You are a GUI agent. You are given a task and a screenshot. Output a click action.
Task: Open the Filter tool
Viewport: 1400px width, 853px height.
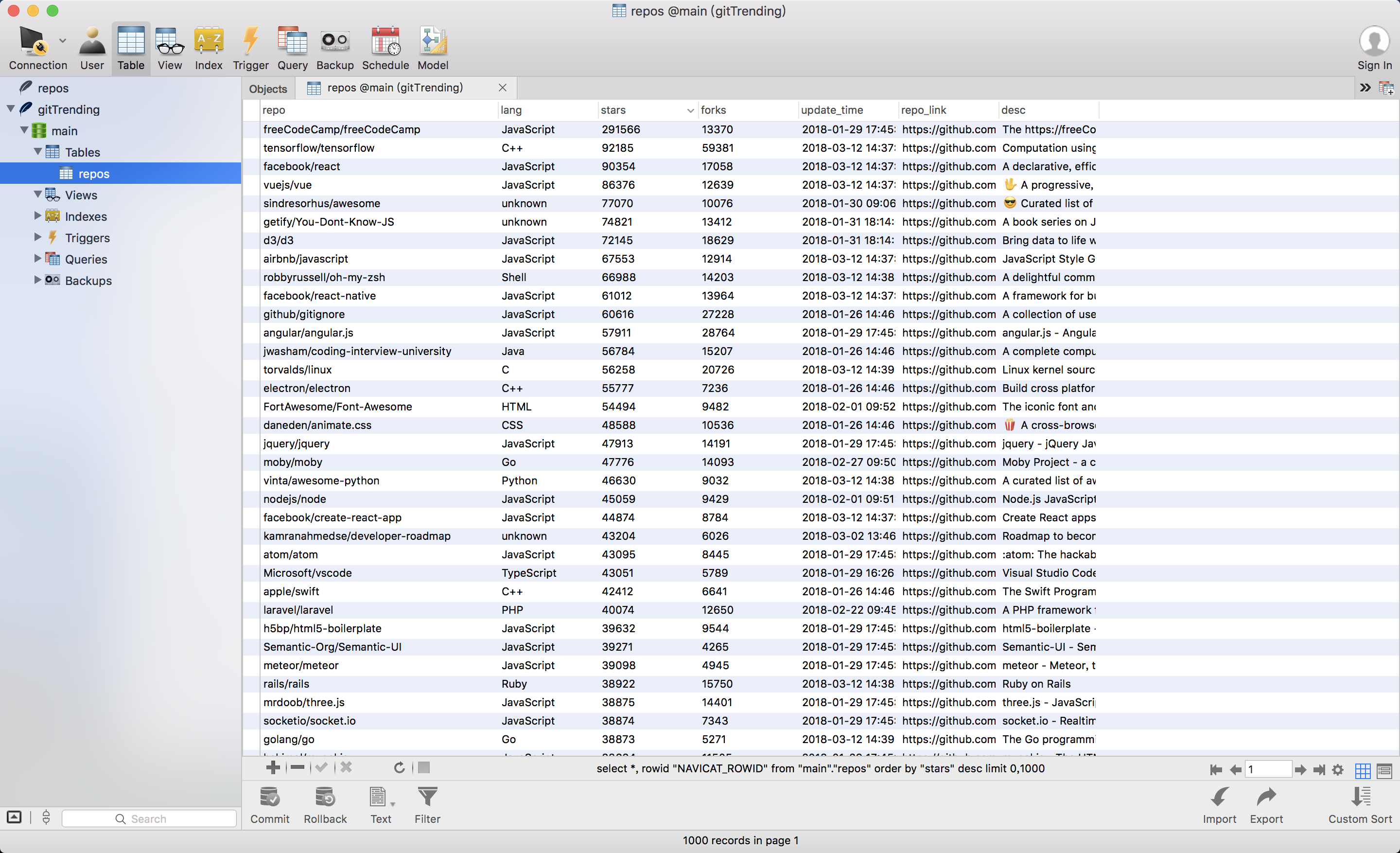(427, 805)
